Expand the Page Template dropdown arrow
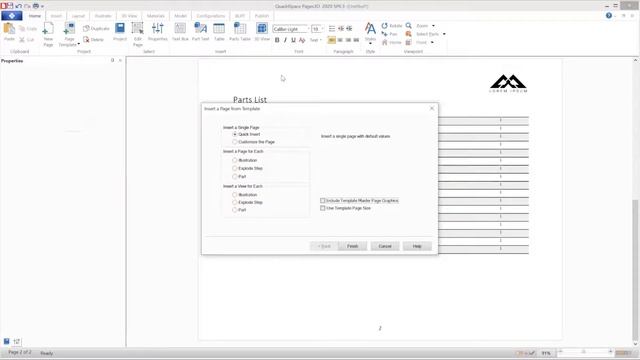This screenshot has height=360, width=640. pyautogui.click(x=78, y=44)
